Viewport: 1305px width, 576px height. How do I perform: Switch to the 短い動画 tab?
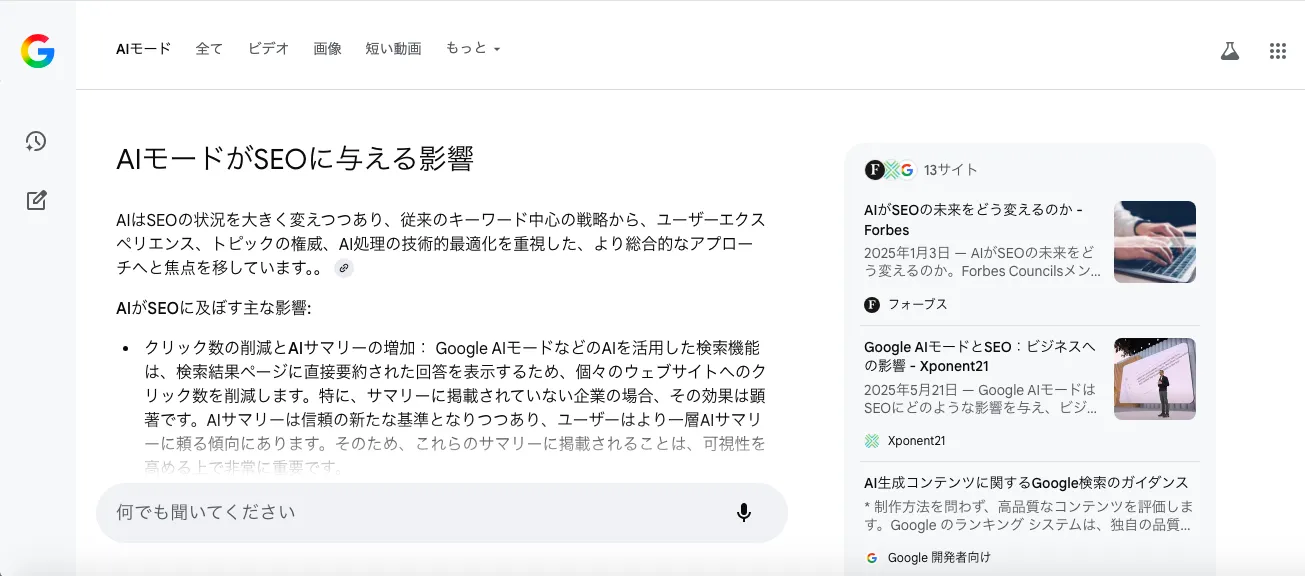pos(393,49)
